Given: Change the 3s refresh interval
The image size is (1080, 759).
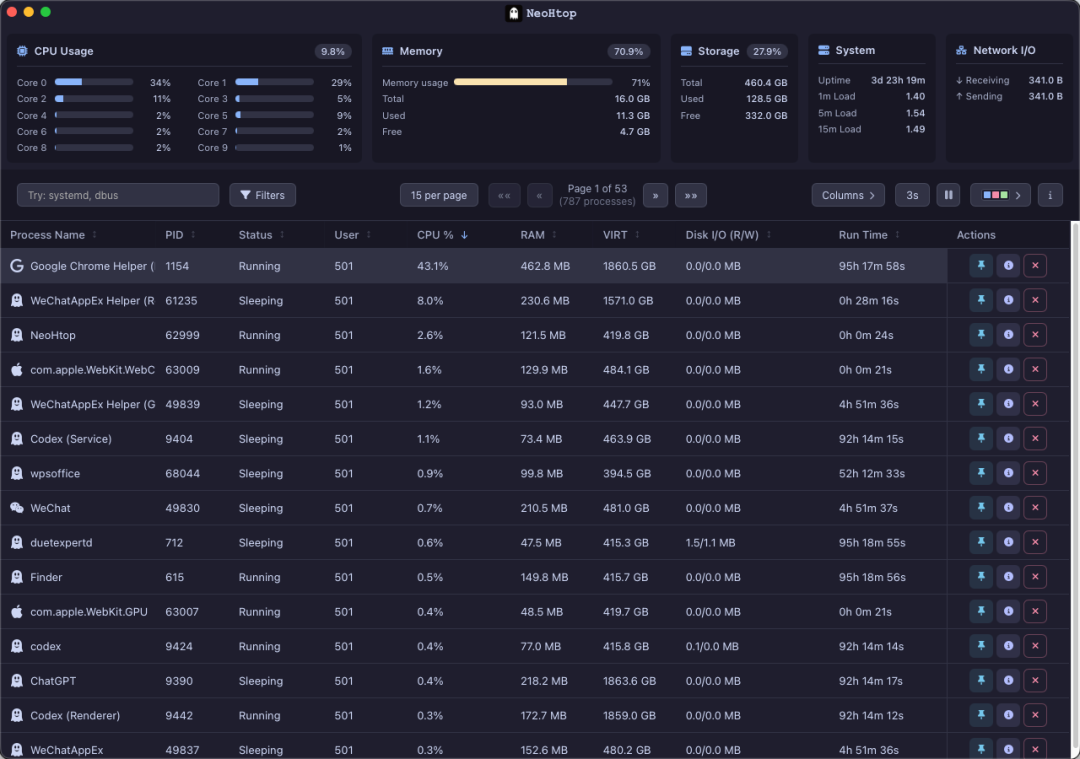Looking at the screenshot, I should pyautogui.click(x=912, y=195).
